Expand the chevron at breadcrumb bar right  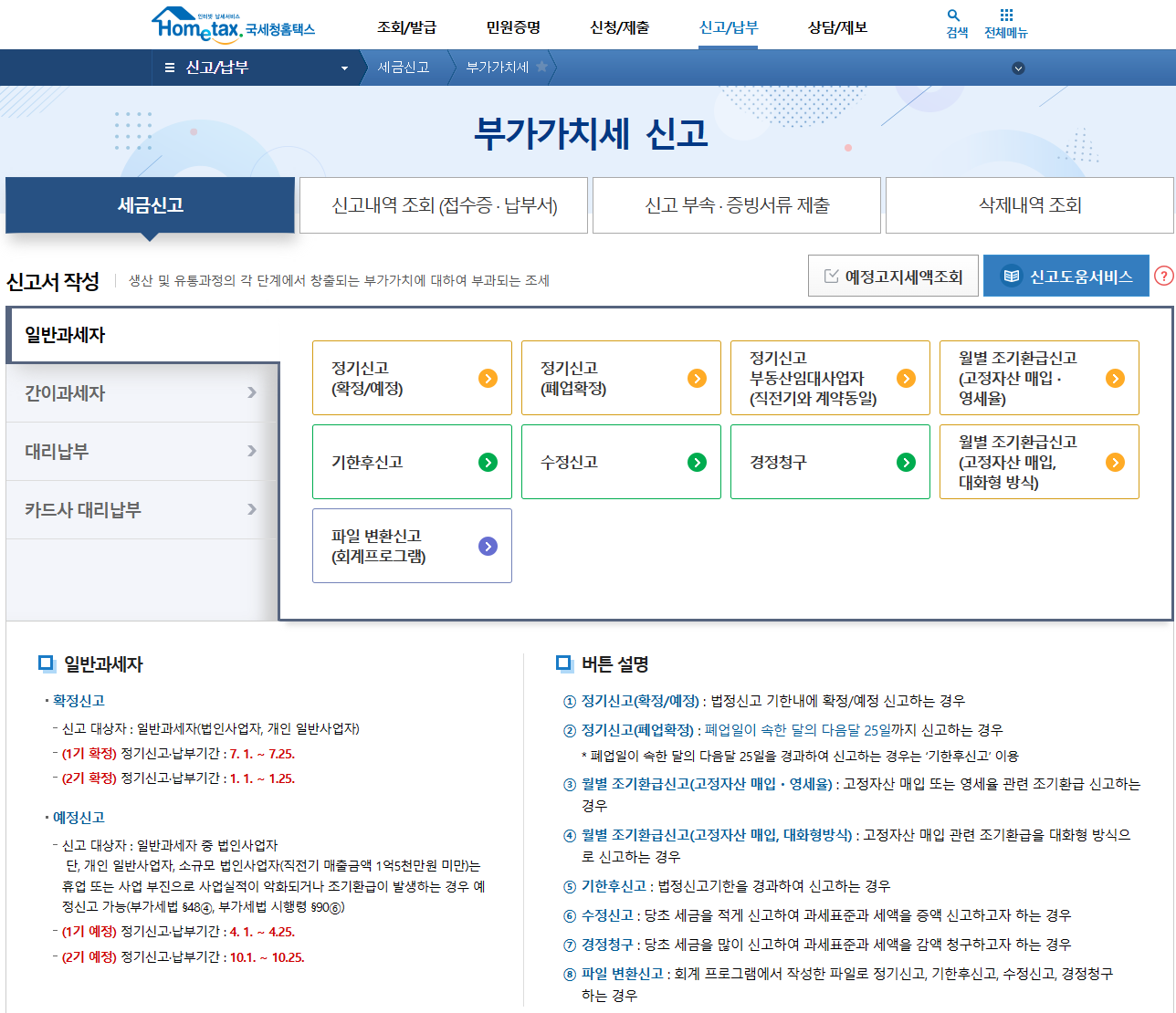tap(1018, 67)
